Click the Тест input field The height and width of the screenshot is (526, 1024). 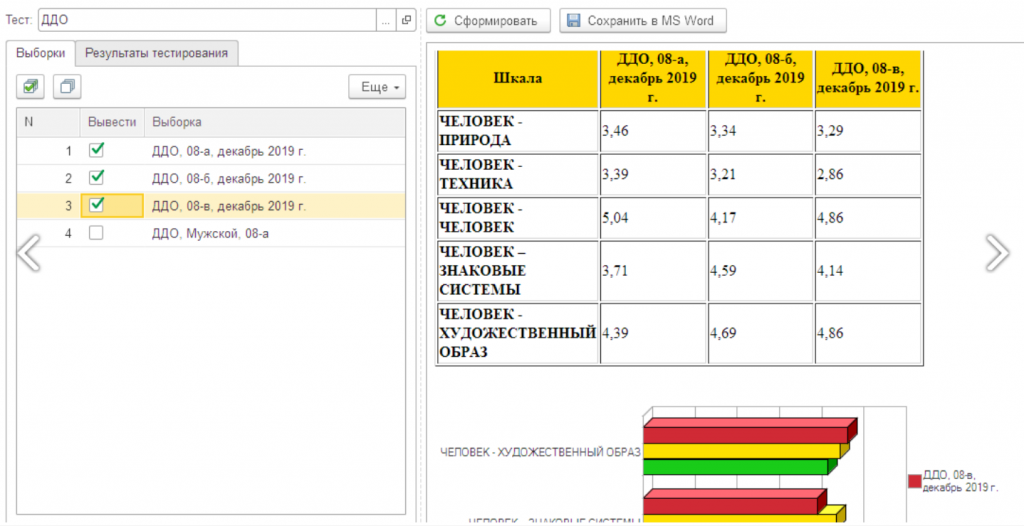[205, 20]
